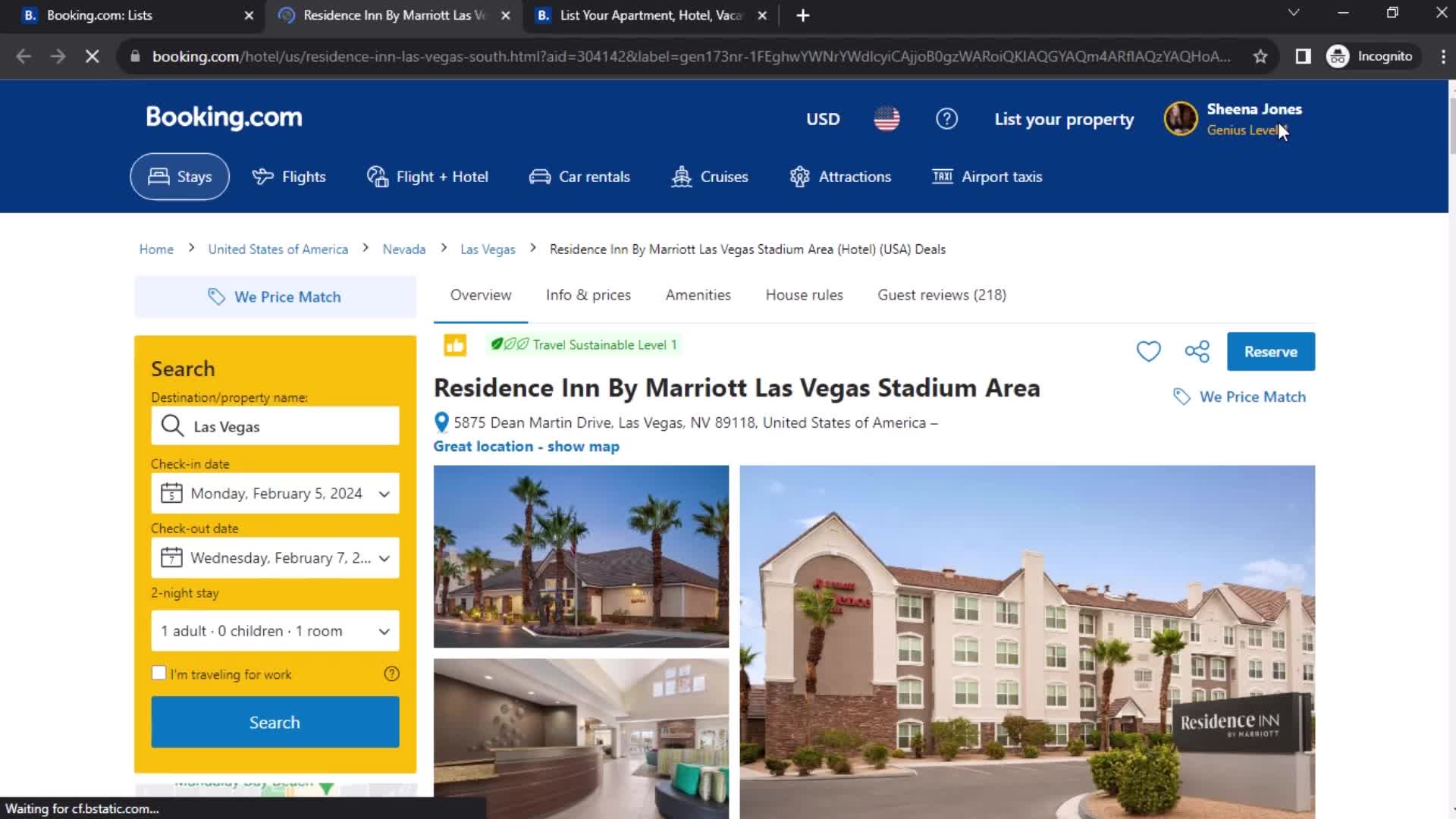Click Las Vegas breadcrumb link

click(488, 249)
